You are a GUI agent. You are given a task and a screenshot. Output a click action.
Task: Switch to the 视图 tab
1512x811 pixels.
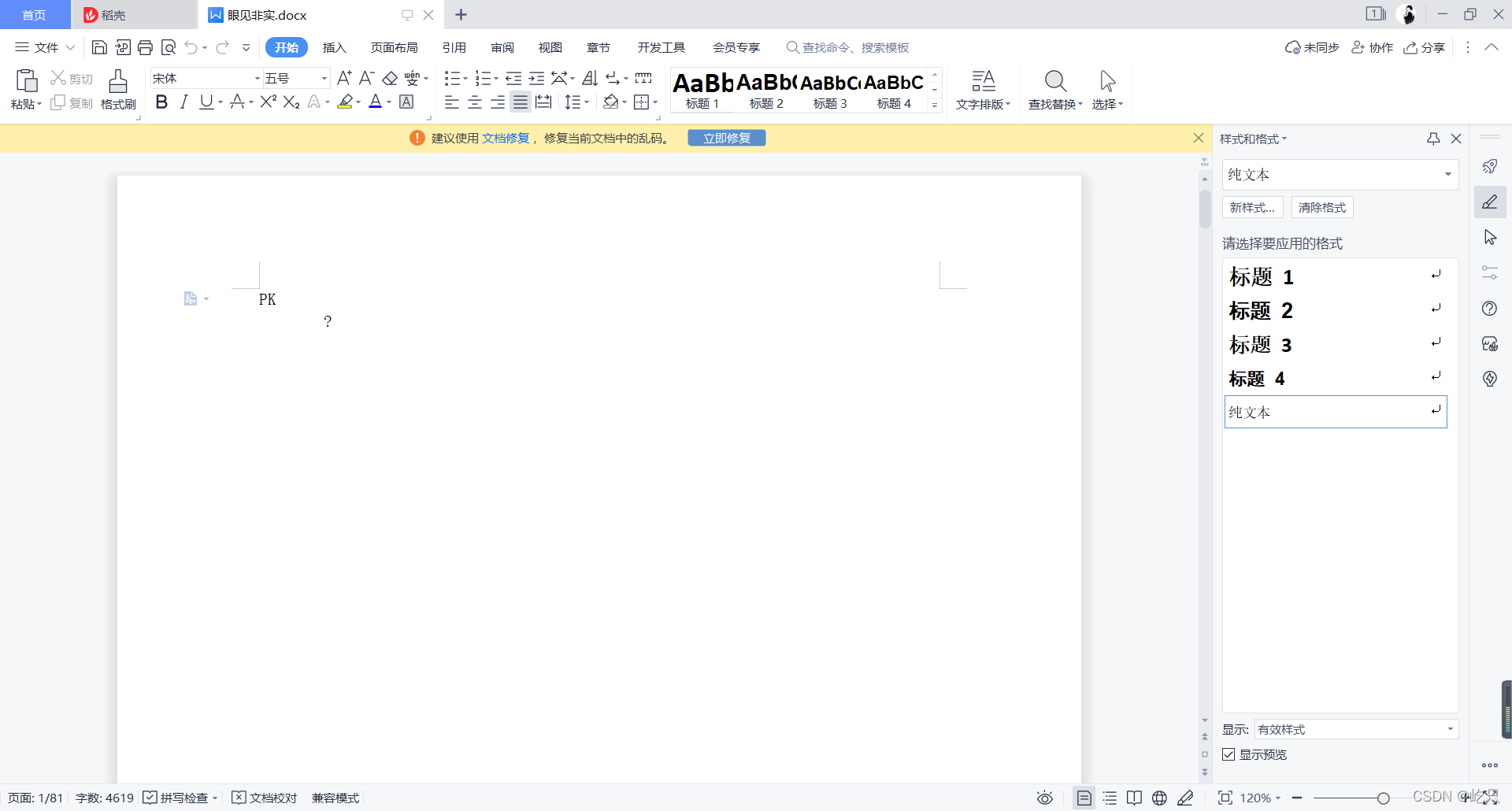coord(550,47)
